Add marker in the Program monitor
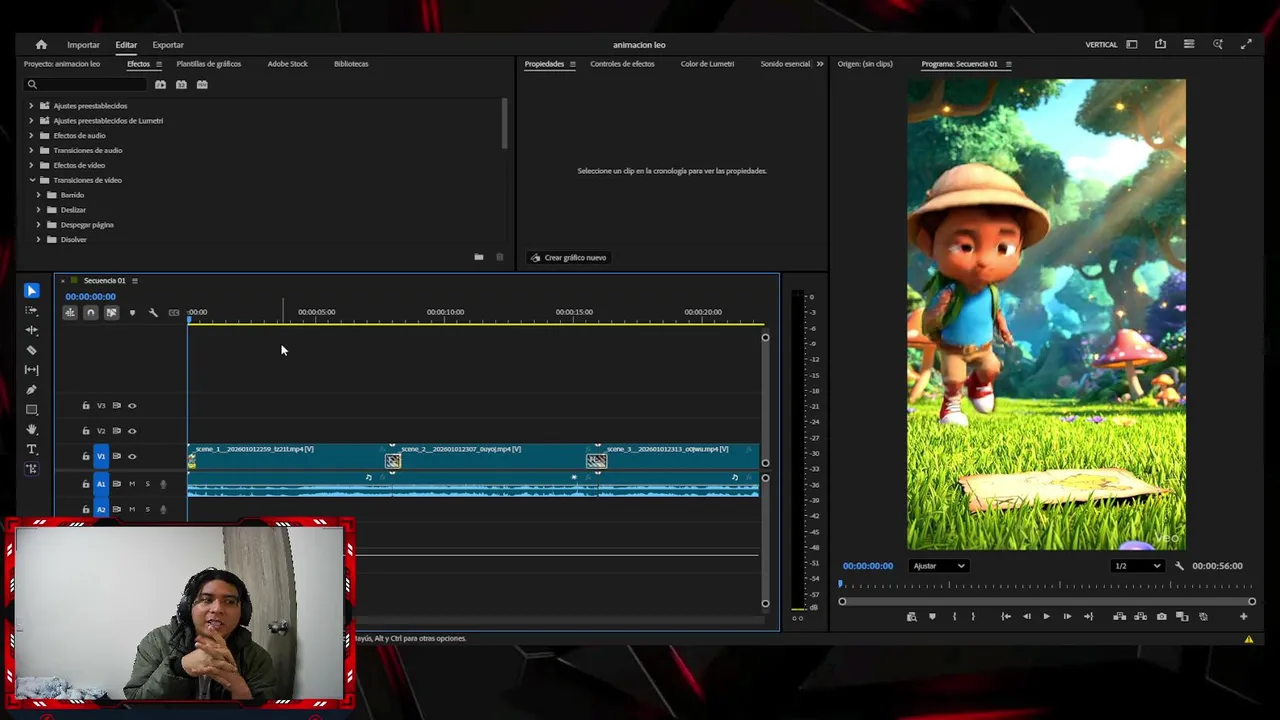Viewport: 1280px width, 720px height. (x=932, y=617)
